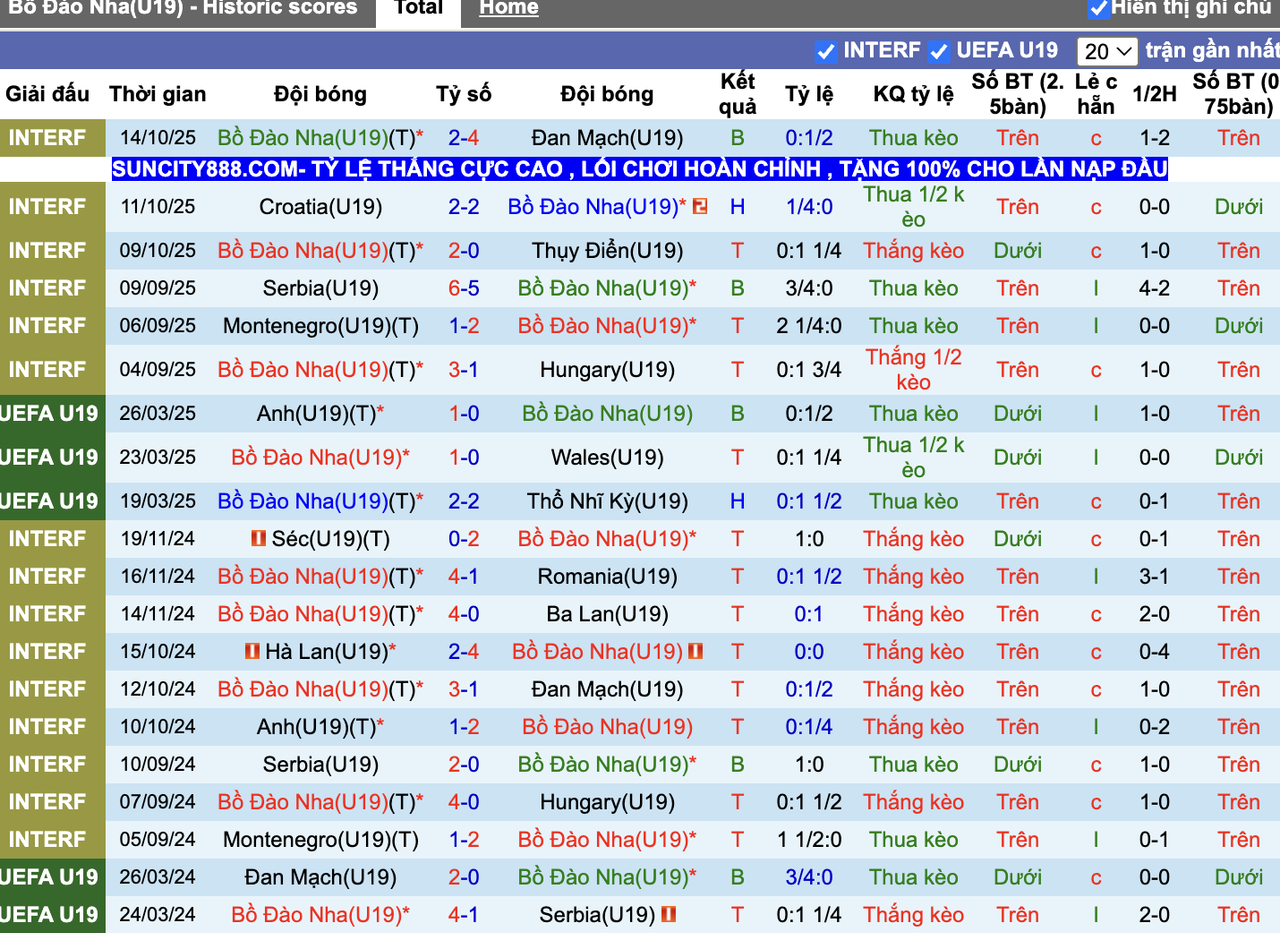Open the SUNCITY888.COM banner ad link
Screen dimensions: 1280x933
point(640,169)
